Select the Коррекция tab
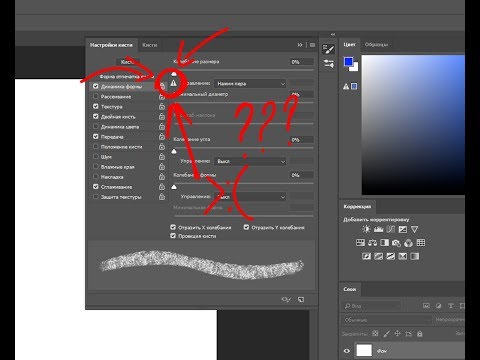480x360 pixels. [x=357, y=207]
